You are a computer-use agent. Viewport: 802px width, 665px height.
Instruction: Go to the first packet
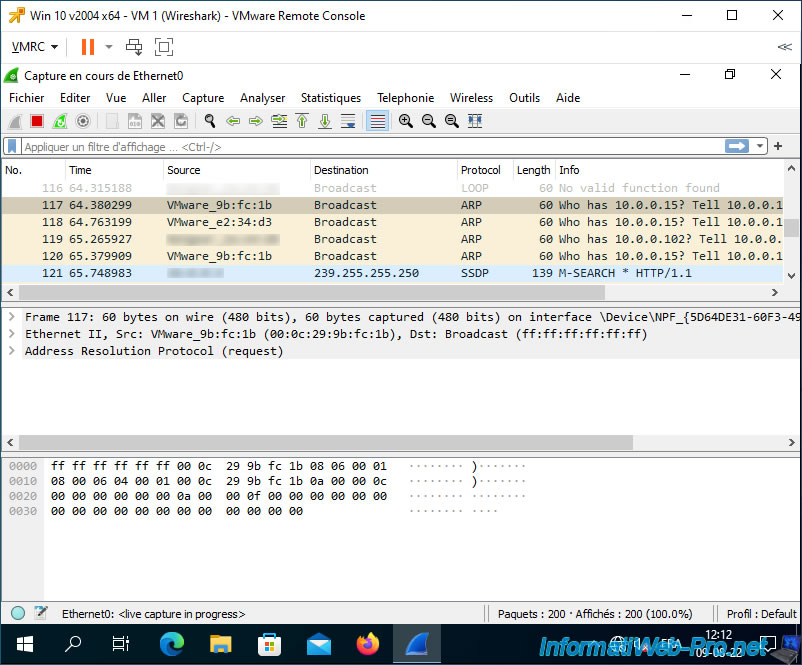pos(302,121)
